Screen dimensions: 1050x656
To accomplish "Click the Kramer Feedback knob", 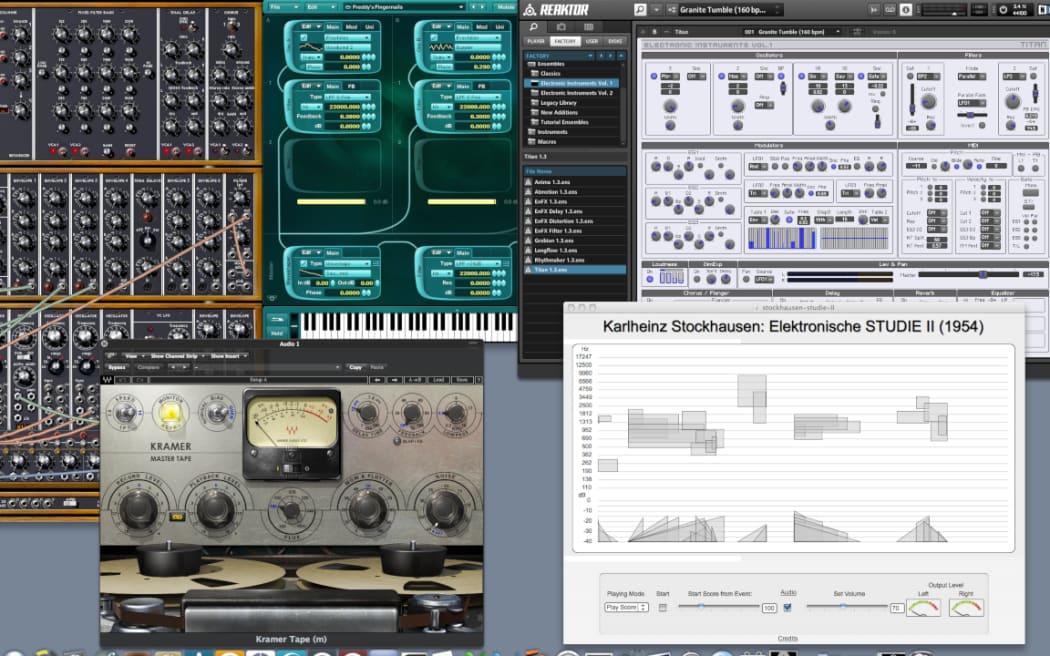I will (x=411, y=413).
